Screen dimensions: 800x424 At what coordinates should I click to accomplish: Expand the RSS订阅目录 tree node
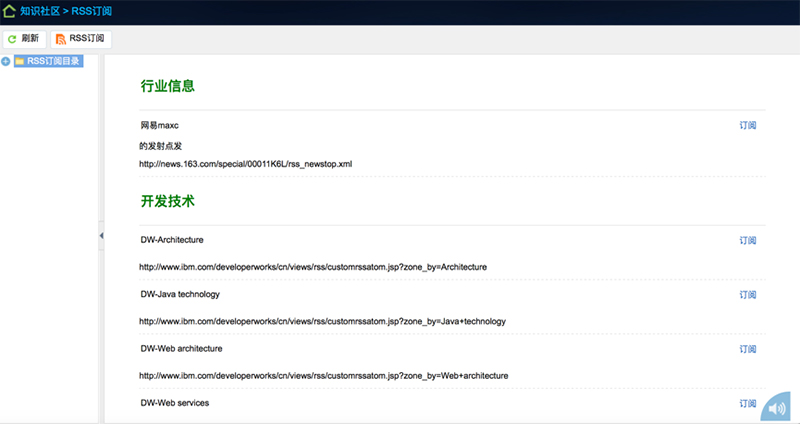(6, 61)
